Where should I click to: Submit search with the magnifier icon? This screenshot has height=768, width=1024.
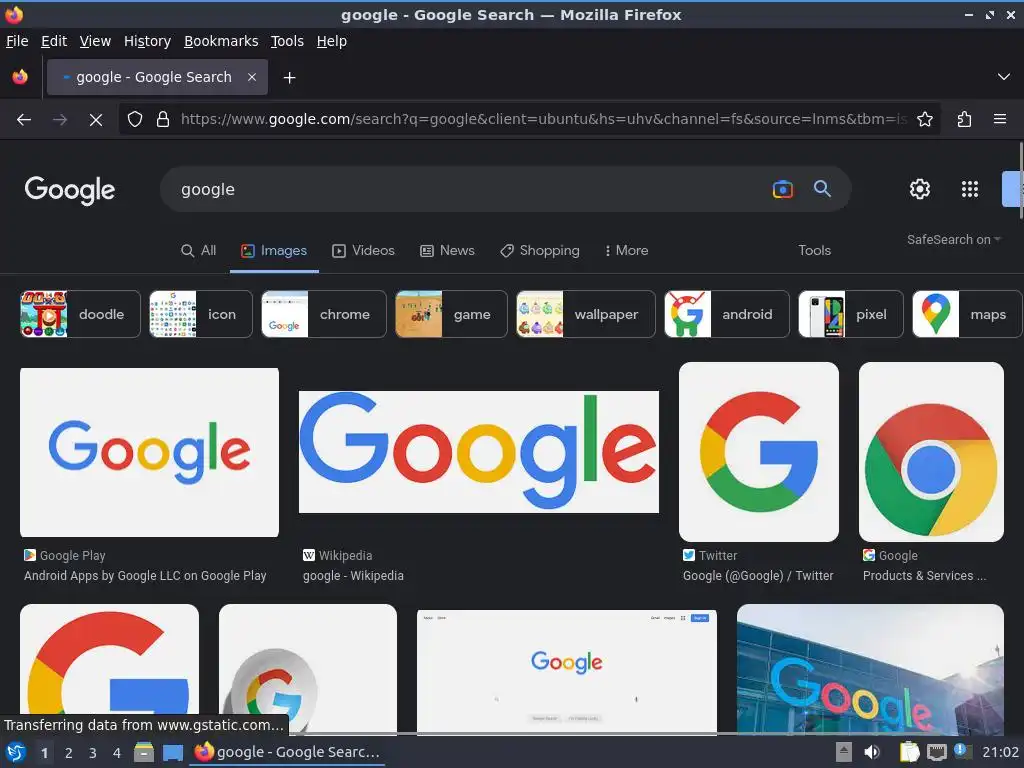click(822, 189)
